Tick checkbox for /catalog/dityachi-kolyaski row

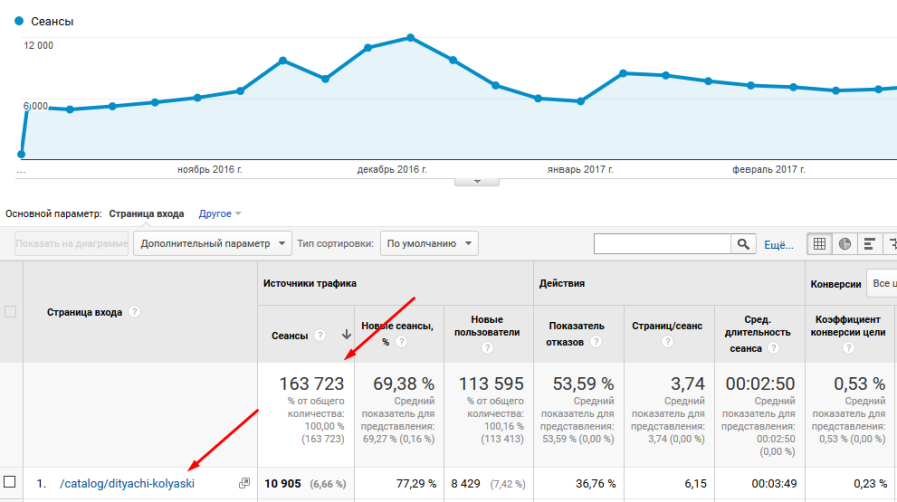pyautogui.click(x=11, y=483)
